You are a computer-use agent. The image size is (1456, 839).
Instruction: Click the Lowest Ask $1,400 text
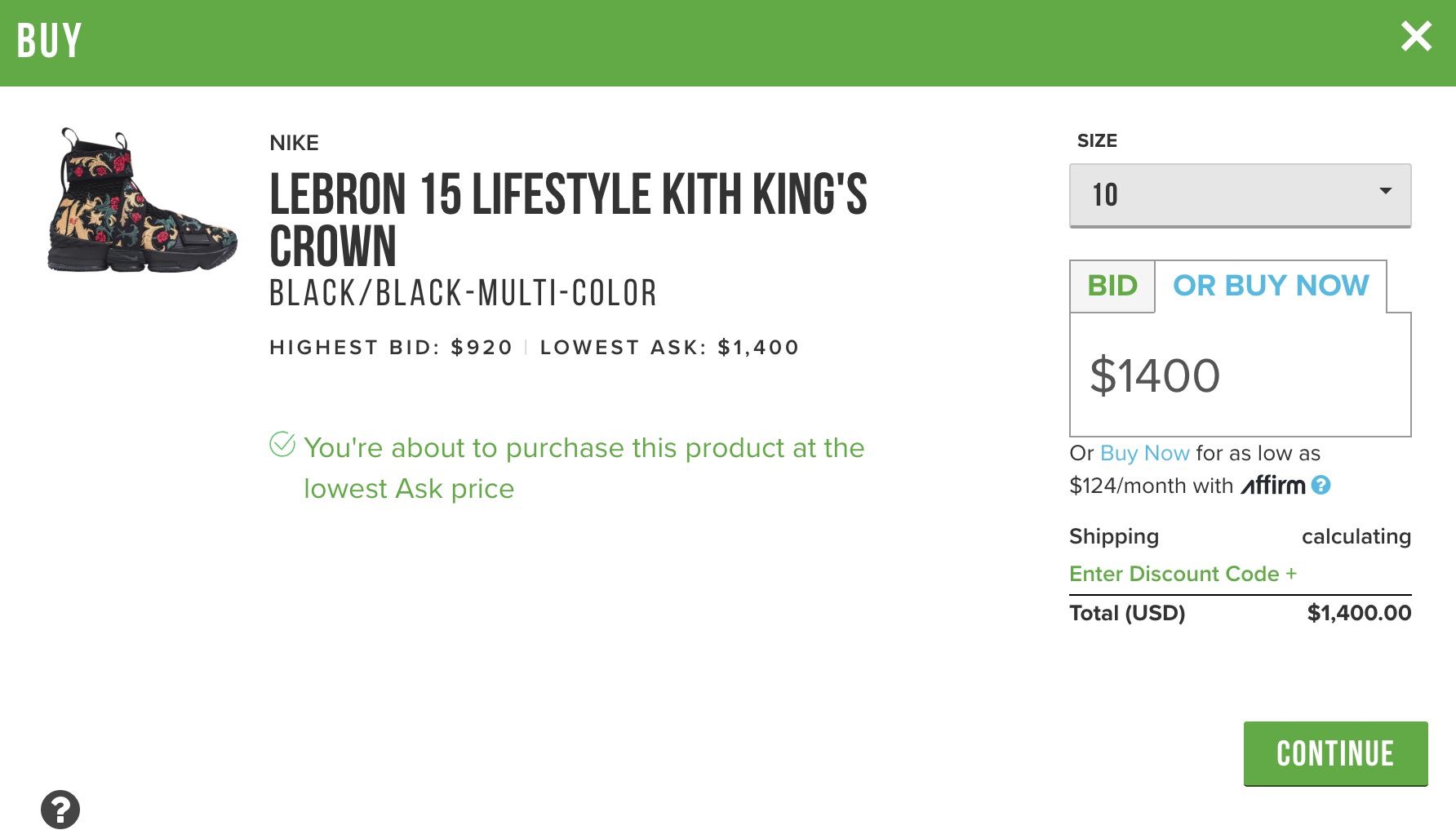click(x=669, y=348)
